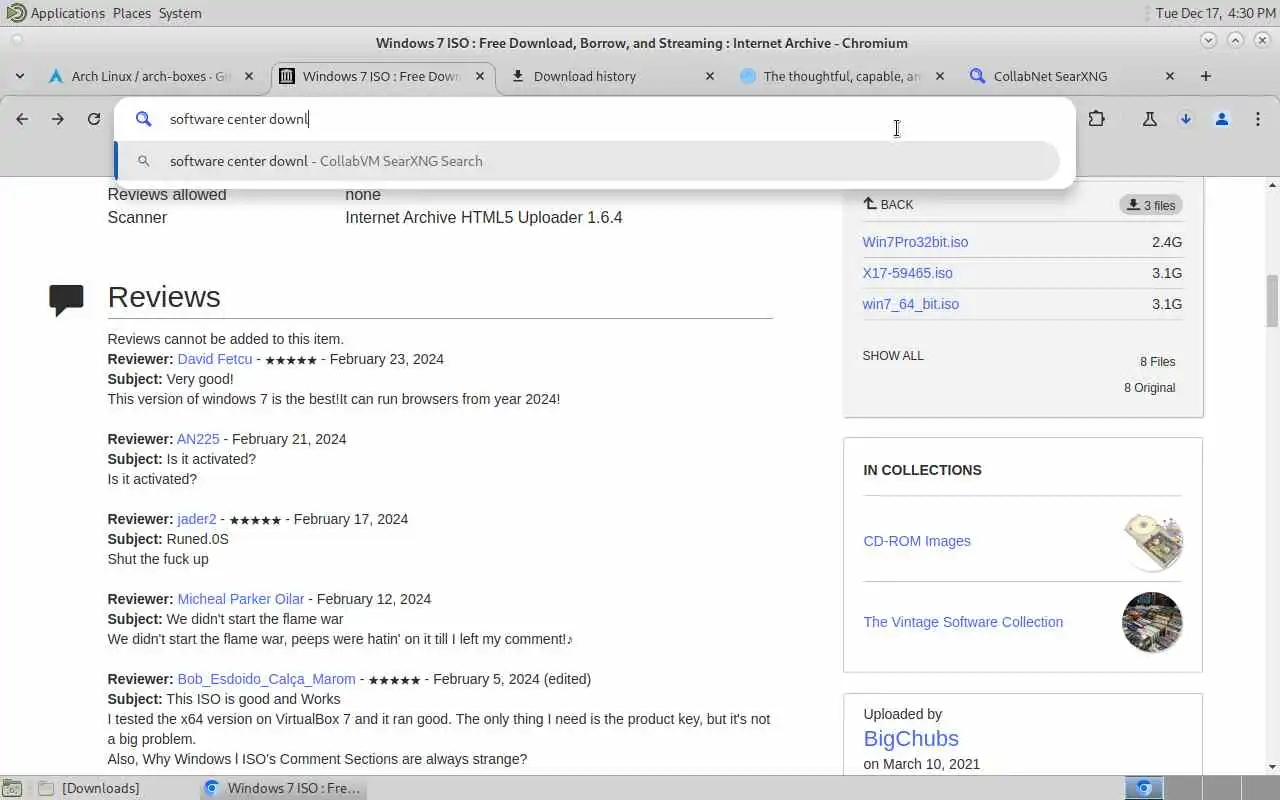The image size is (1280, 800).
Task: Open the System menu
Action: pyautogui.click(x=180, y=13)
